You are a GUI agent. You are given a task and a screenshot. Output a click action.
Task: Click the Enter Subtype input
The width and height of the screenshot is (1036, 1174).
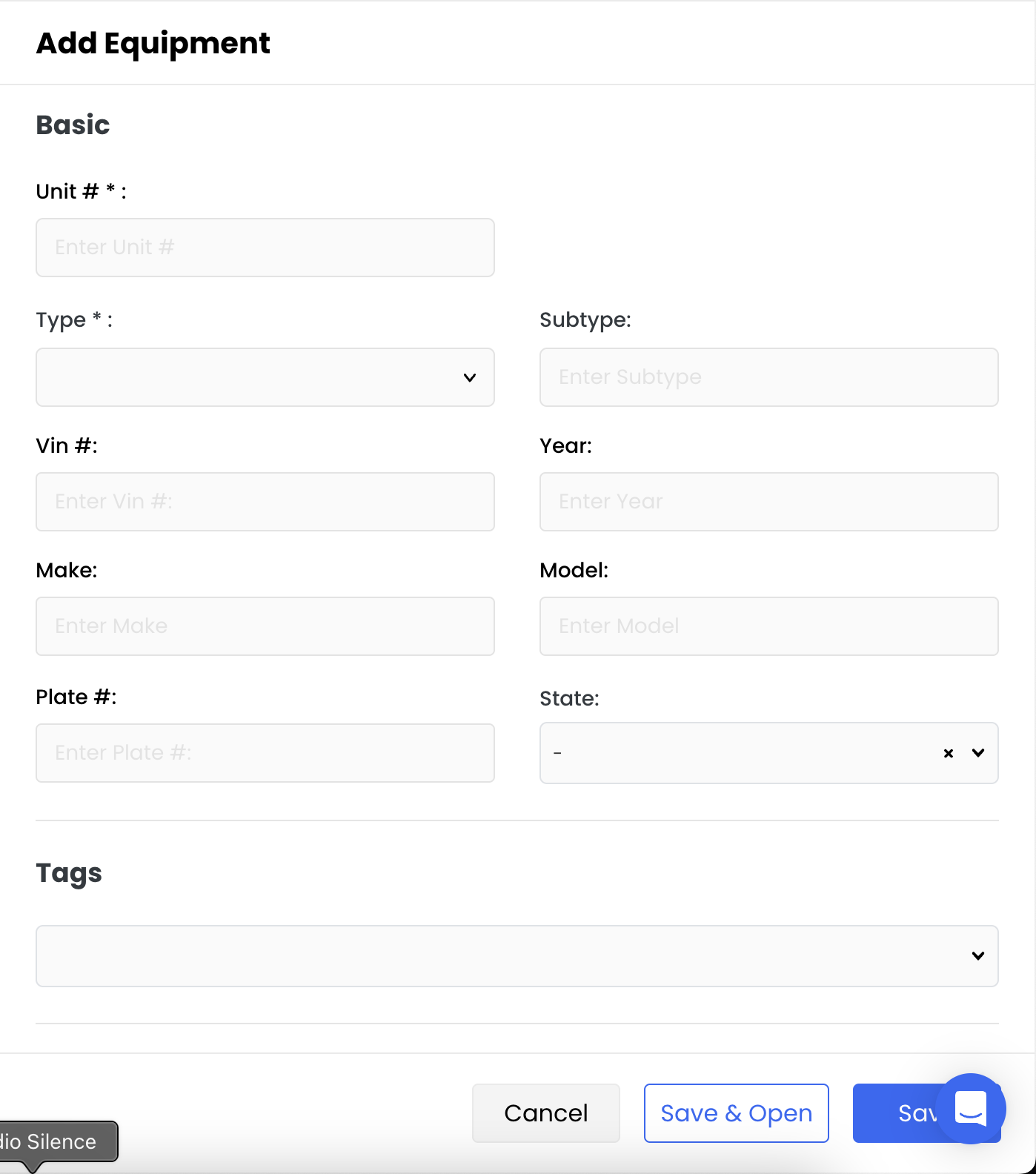768,377
